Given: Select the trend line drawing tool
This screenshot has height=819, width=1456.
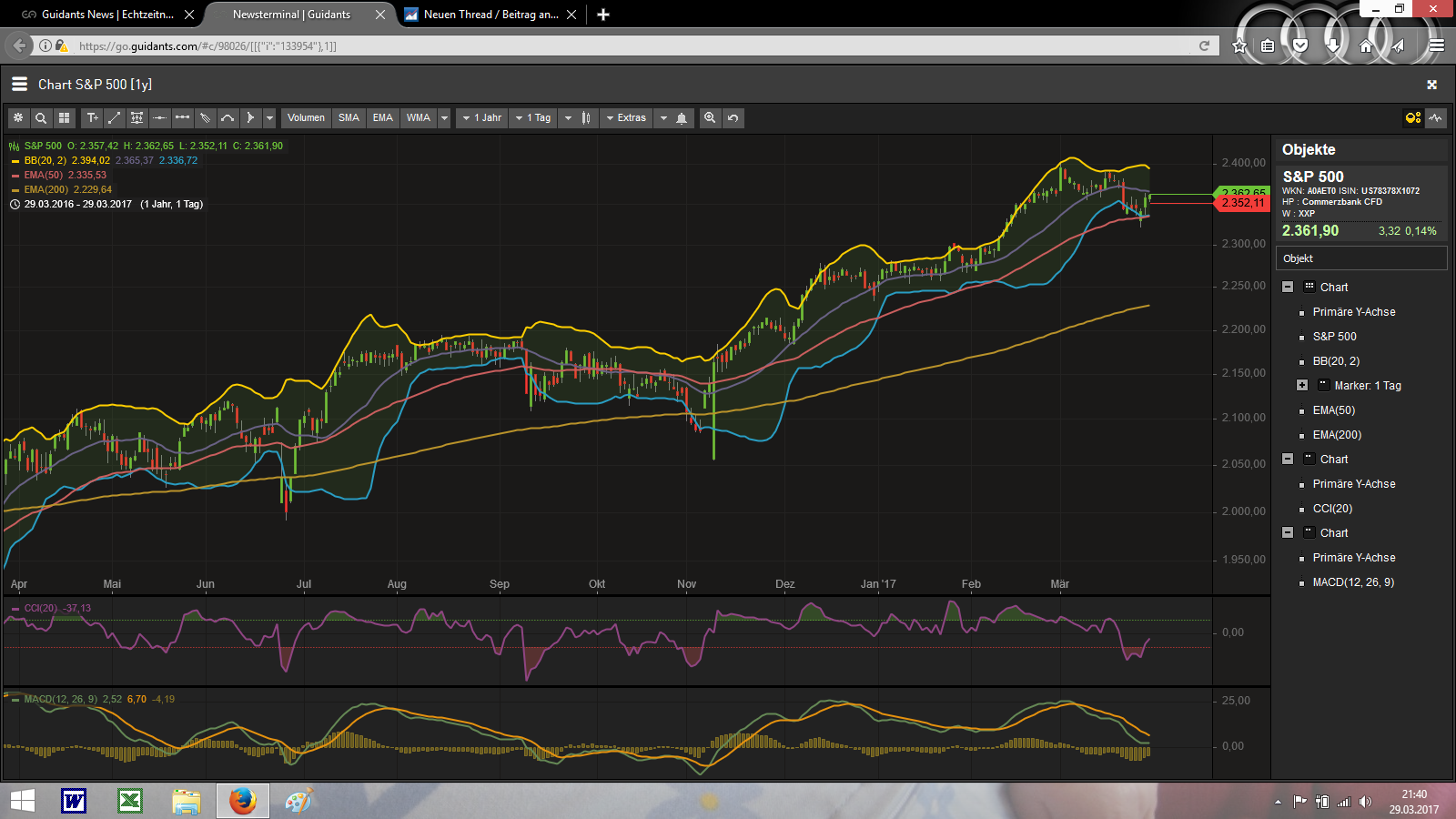Looking at the screenshot, I should 115,117.
